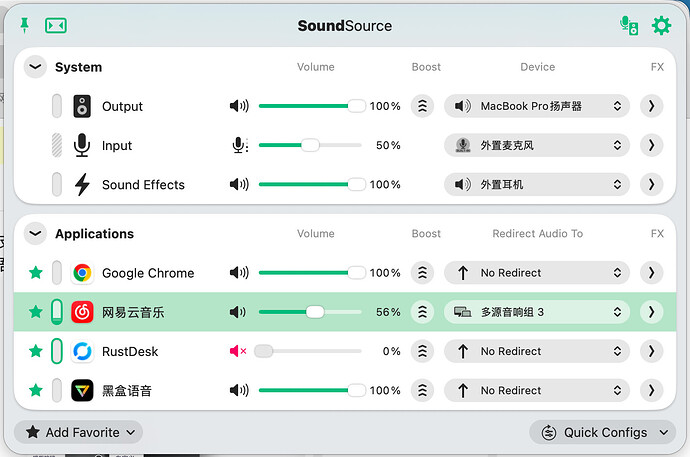This screenshot has width=690, height=457.
Task: Expand FX panel for Input
Action: [652, 145]
